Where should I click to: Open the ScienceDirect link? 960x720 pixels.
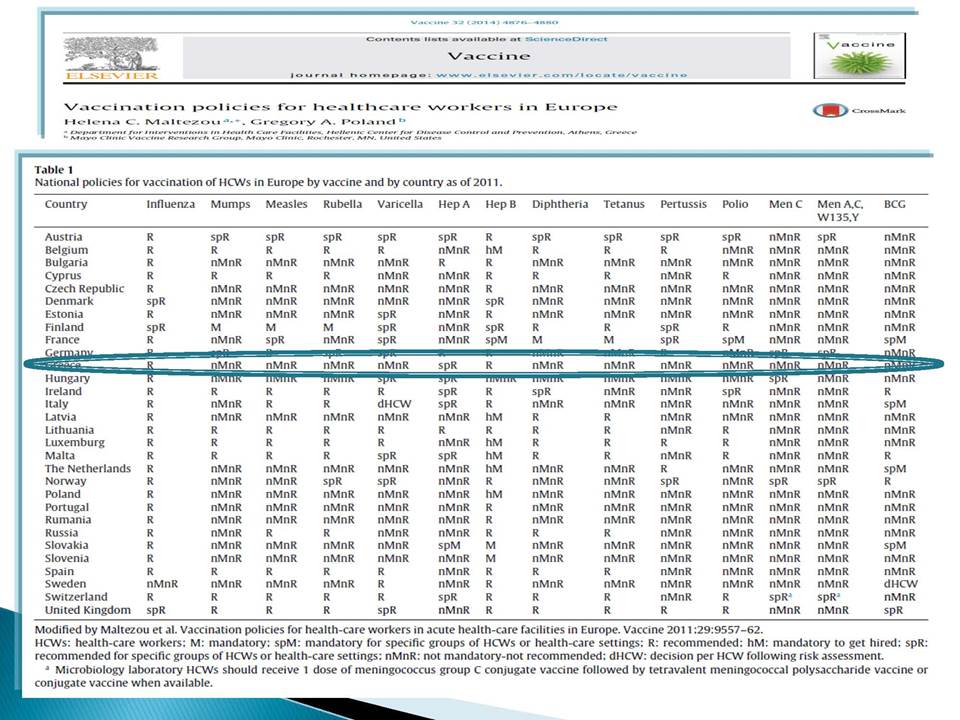pyautogui.click(x=566, y=39)
